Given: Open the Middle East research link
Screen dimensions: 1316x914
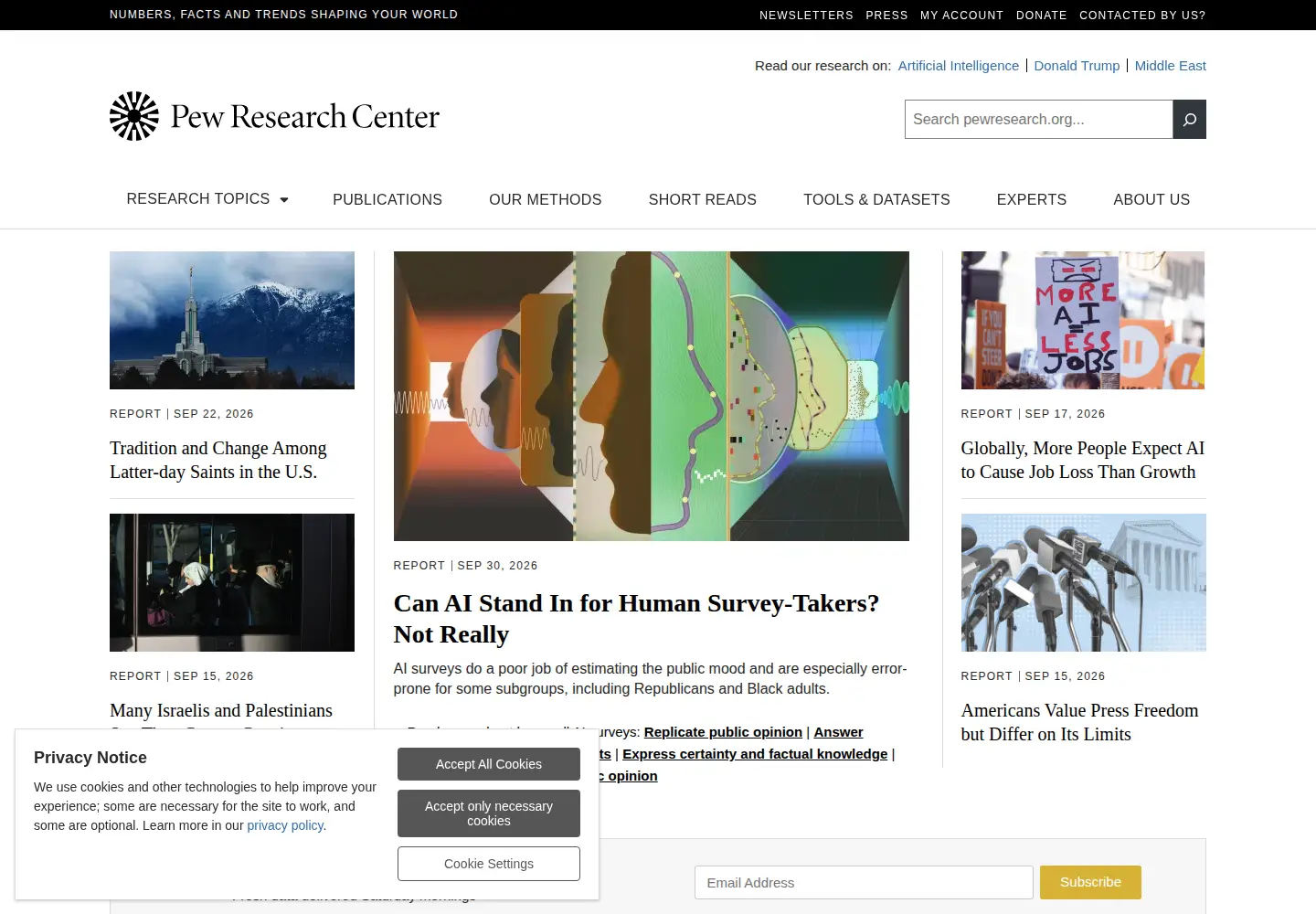Looking at the screenshot, I should pyautogui.click(x=1171, y=66).
